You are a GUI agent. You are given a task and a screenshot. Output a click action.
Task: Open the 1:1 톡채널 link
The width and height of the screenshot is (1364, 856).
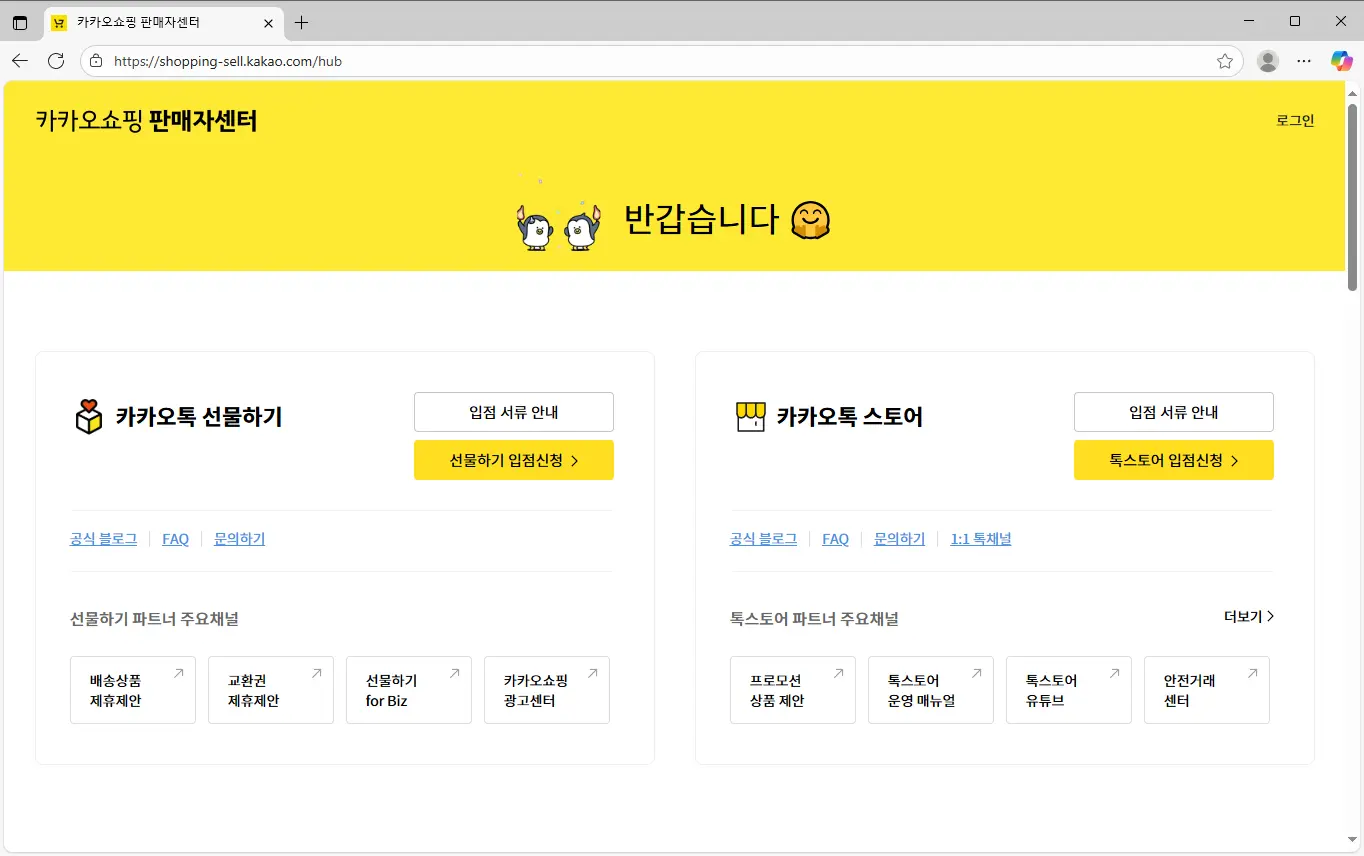point(980,539)
